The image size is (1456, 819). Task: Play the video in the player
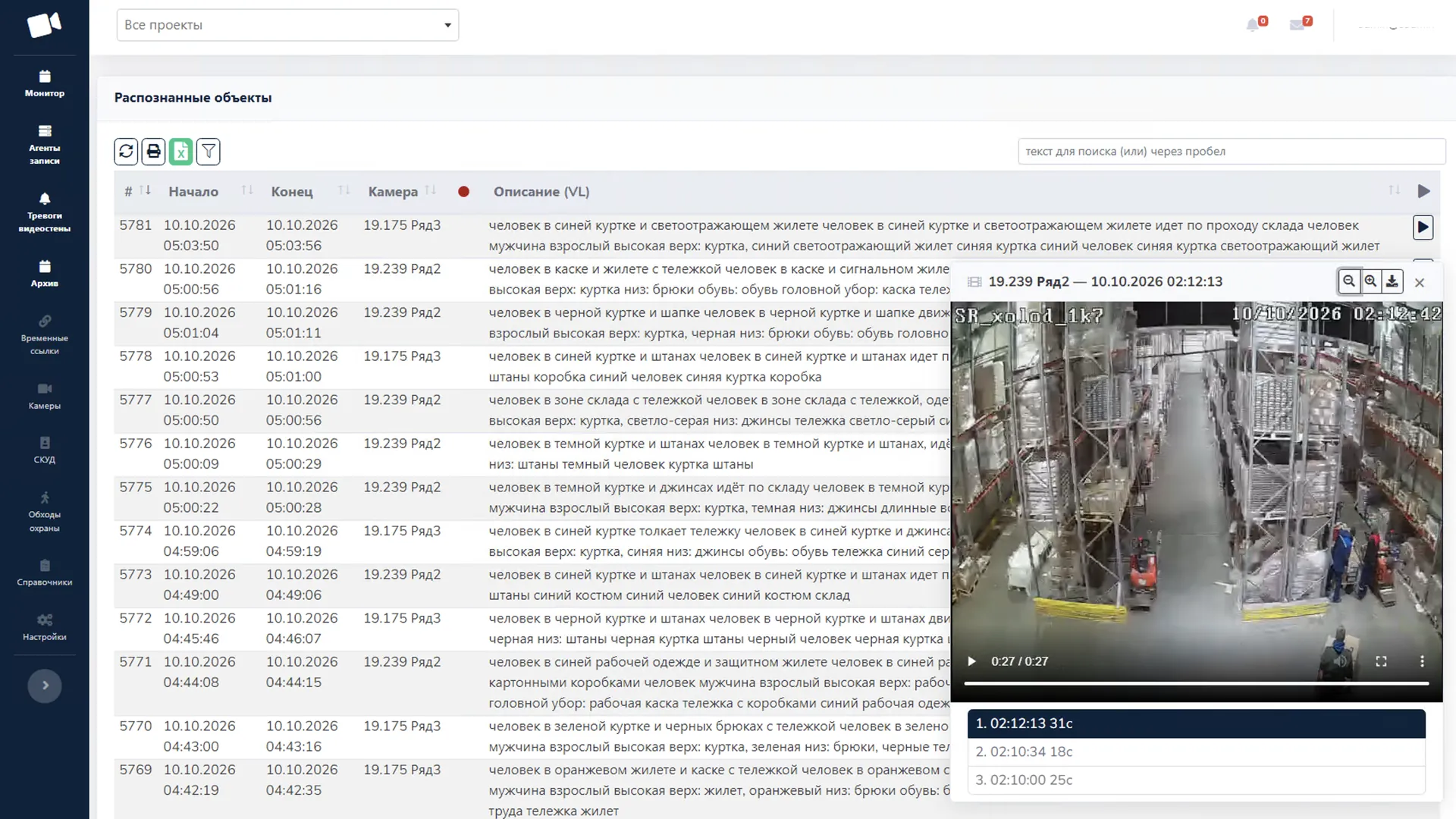[971, 661]
